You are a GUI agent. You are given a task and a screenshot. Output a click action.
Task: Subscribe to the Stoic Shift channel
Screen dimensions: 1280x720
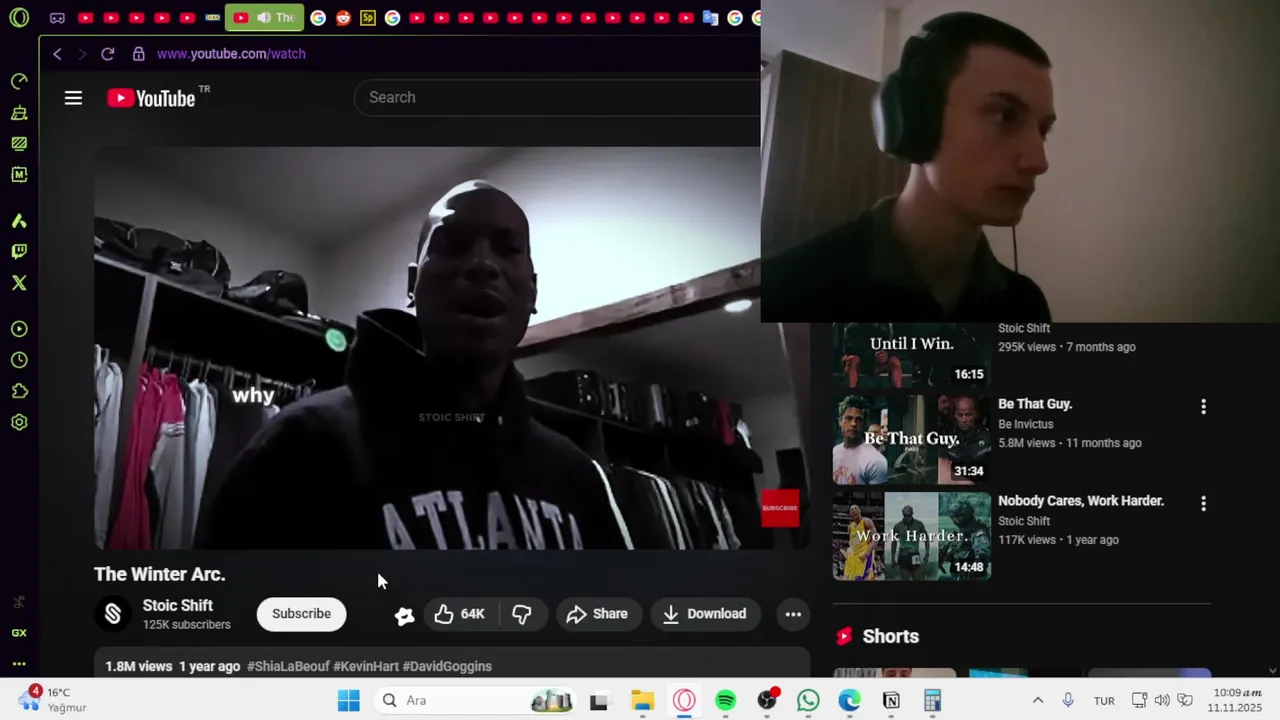301,614
